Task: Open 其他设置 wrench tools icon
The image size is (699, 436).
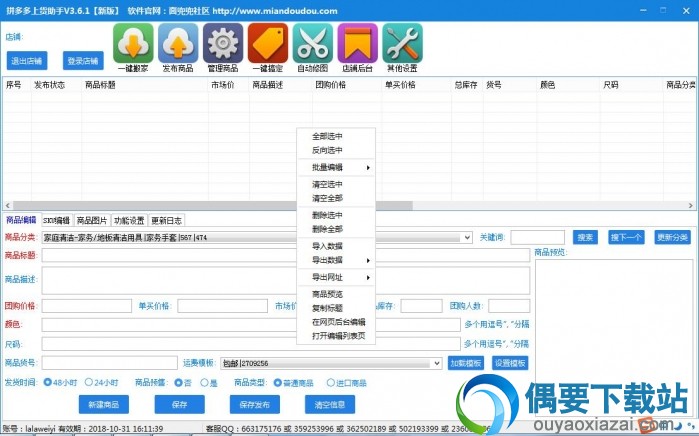Action: click(403, 43)
